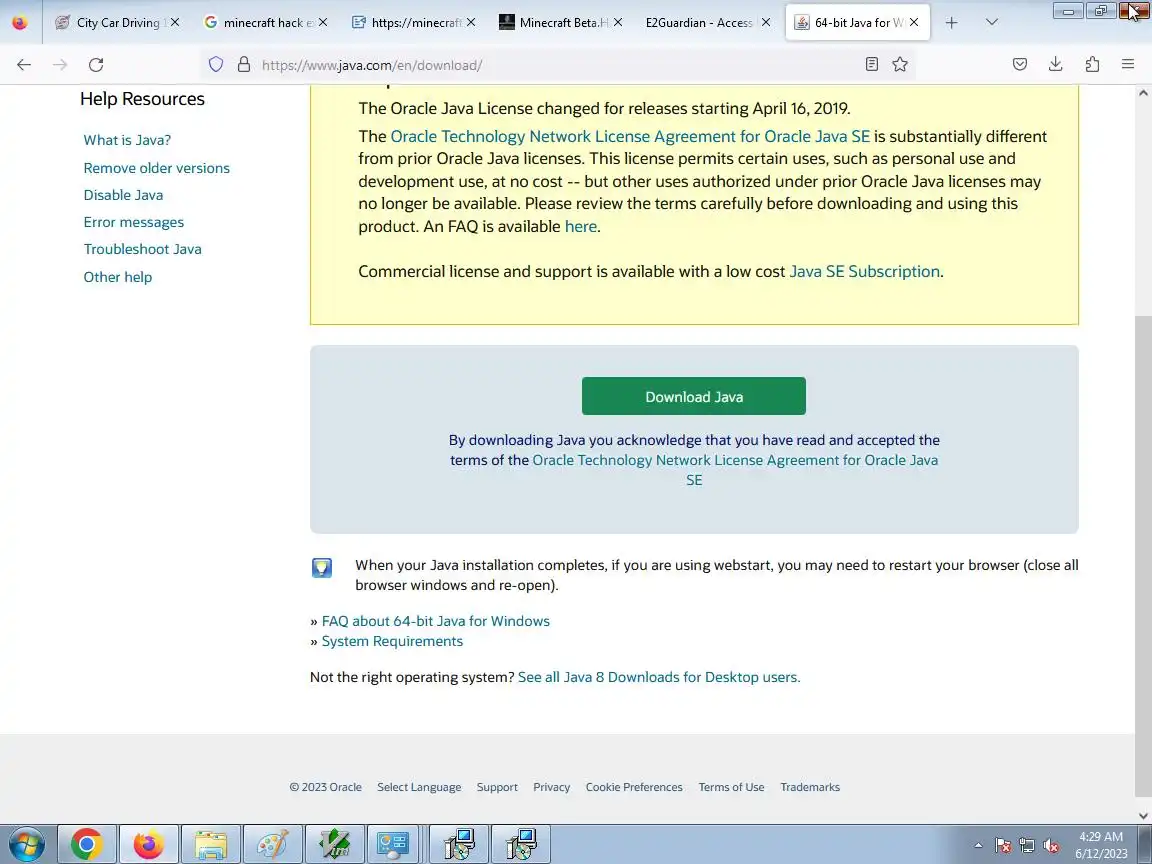Open the Pocket save icon
This screenshot has height=864, width=1152.
click(1020, 65)
